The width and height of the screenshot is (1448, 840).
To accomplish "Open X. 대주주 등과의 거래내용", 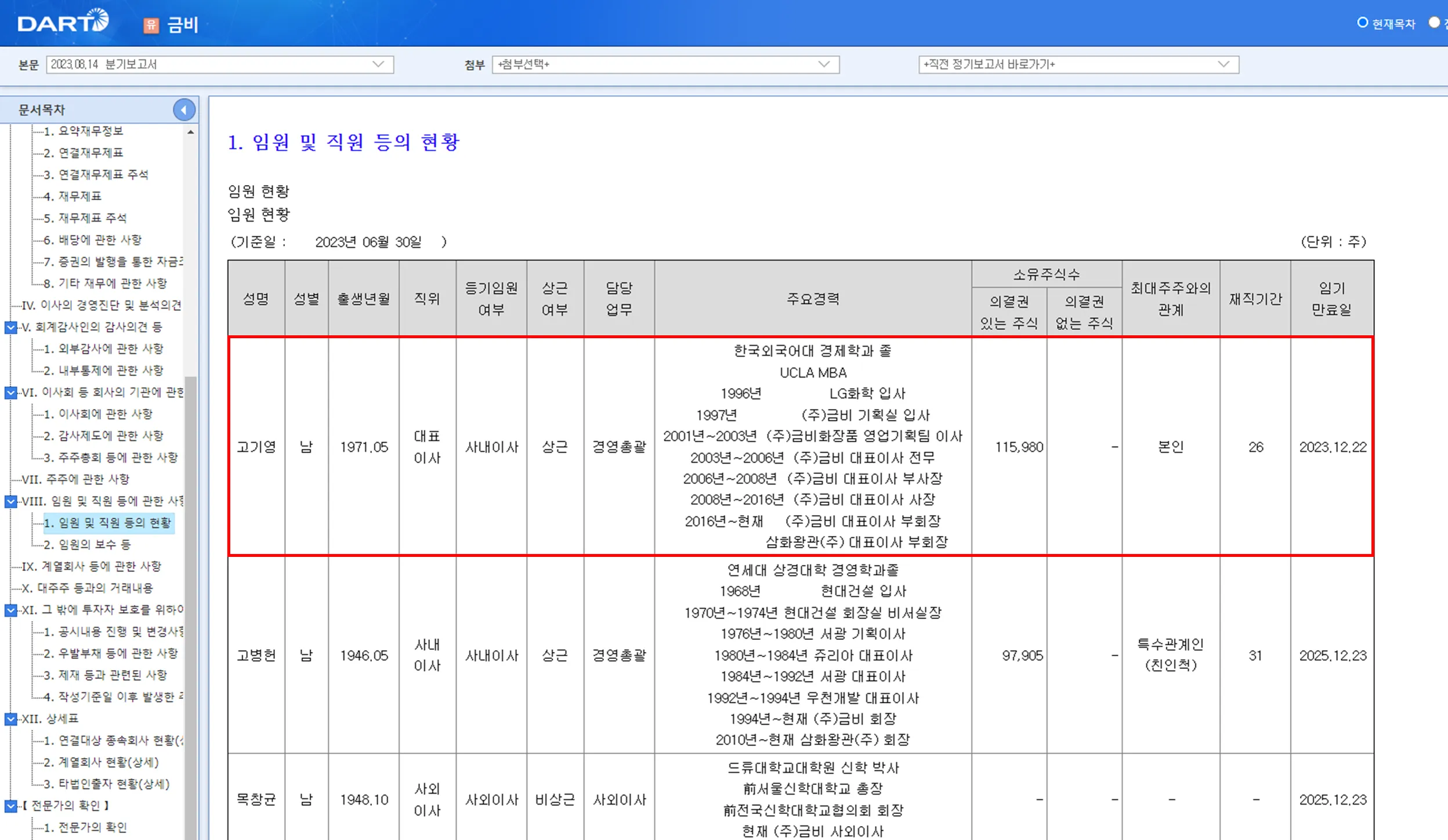I will tap(88, 588).
